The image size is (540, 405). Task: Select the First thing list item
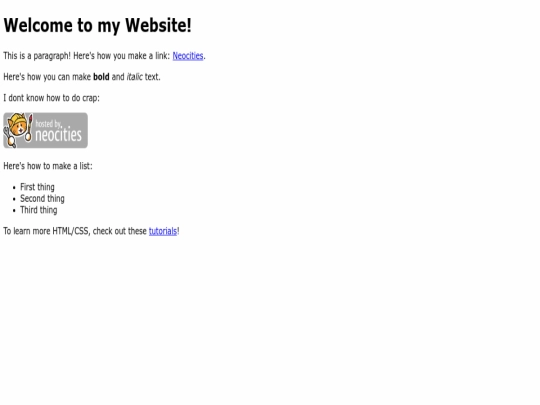[x=37, y=187]
